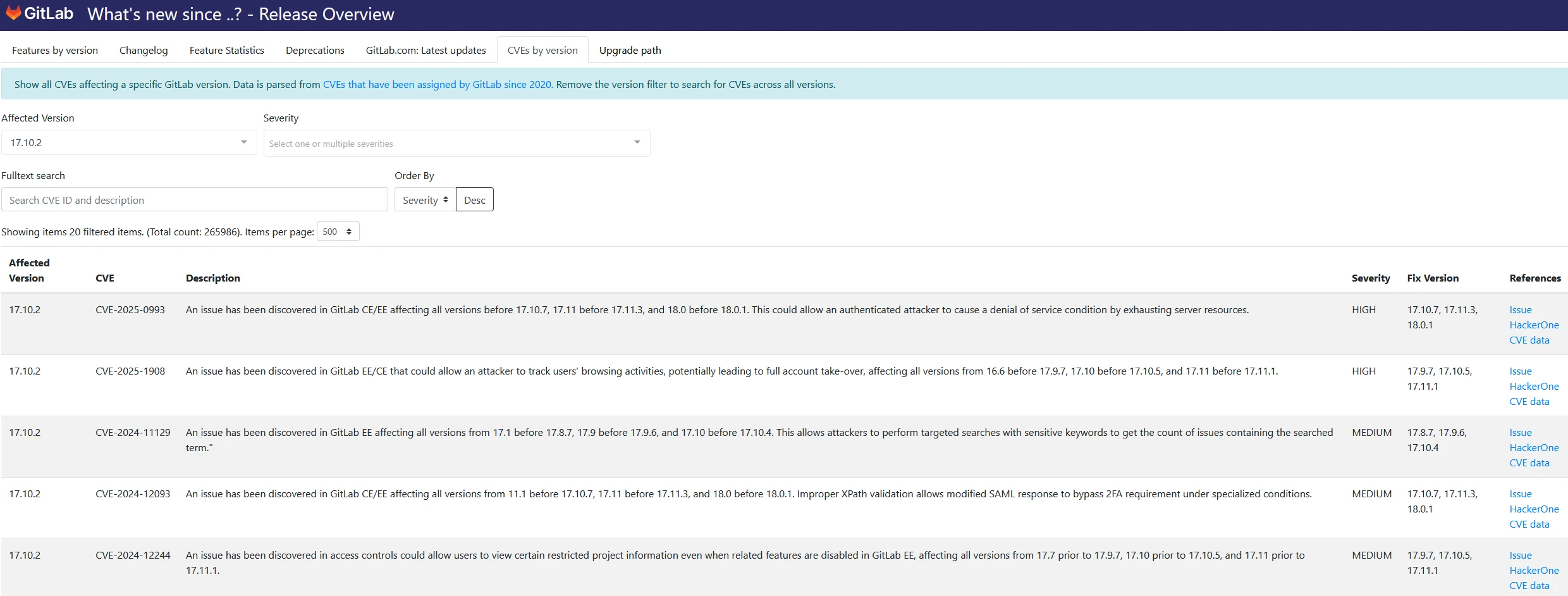Click the GitLab logo in the header
Screen dimensions: 1568x596
click(39, 13)
